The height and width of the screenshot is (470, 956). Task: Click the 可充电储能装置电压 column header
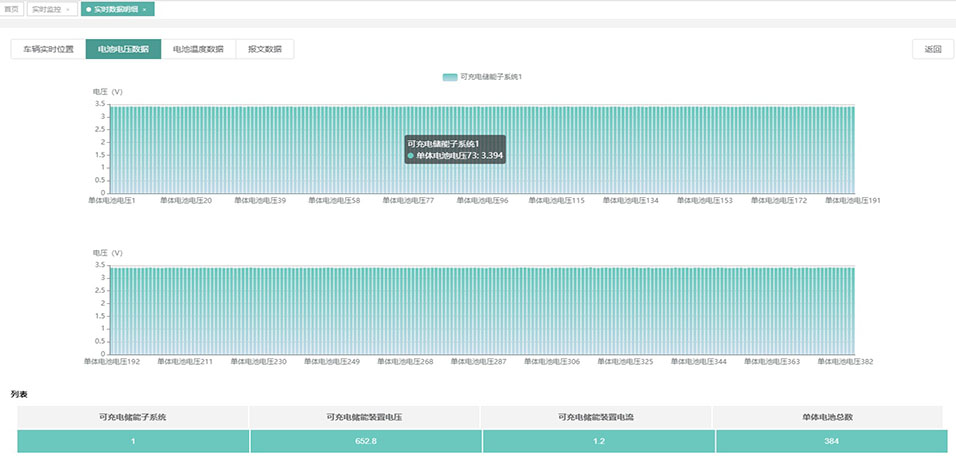(x=364, y=416)
